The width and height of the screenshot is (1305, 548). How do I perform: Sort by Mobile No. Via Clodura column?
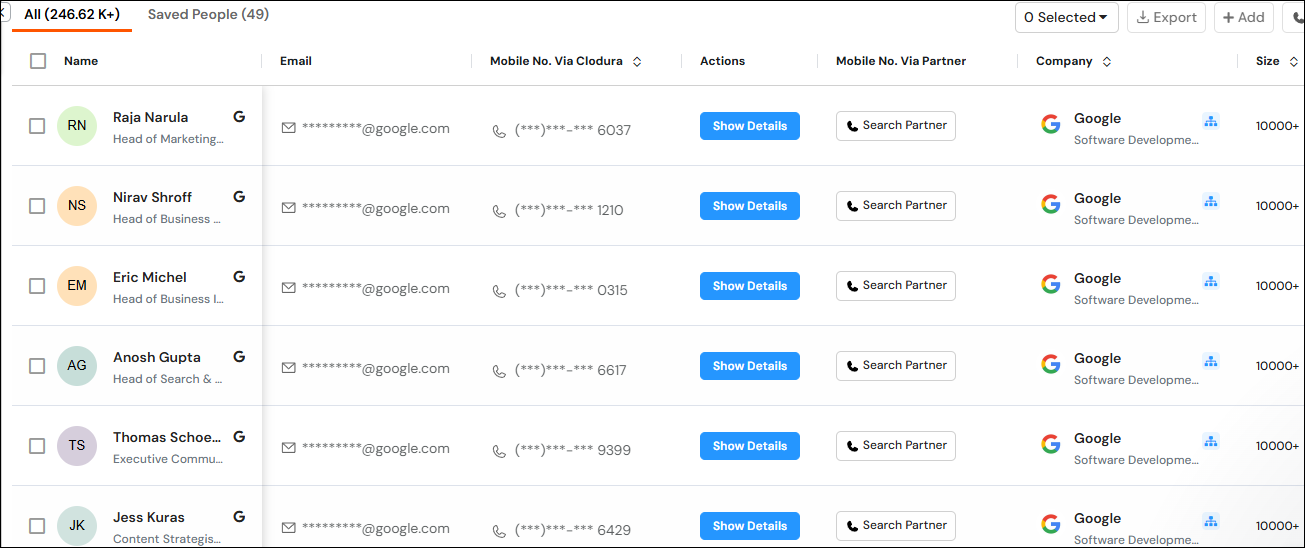[637, 62]
